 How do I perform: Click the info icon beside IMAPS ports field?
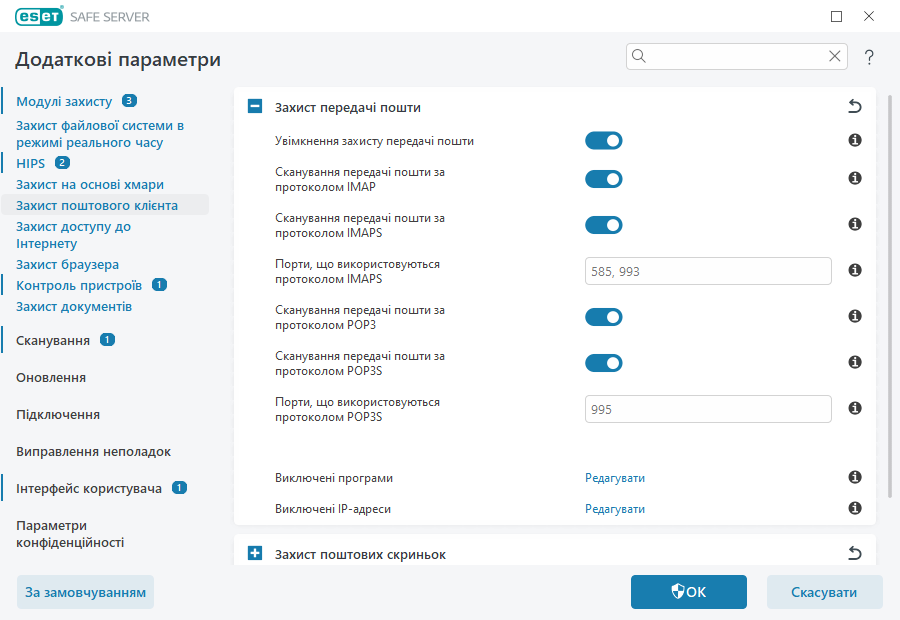click(x=854, y=270)
